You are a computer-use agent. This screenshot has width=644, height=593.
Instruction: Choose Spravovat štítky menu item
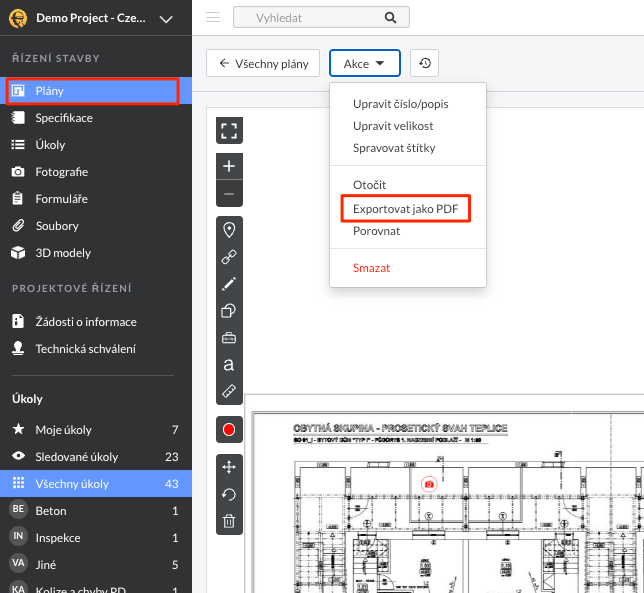[394, 148]
